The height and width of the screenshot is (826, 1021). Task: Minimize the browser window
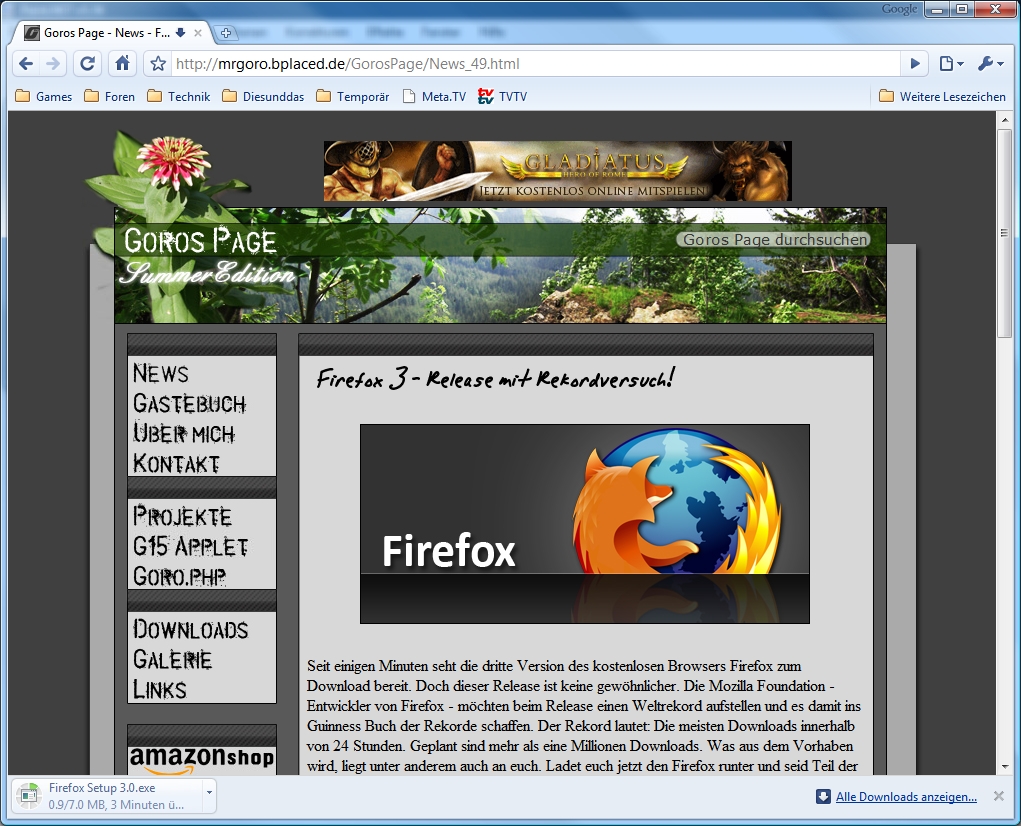[x=938, y=9]
